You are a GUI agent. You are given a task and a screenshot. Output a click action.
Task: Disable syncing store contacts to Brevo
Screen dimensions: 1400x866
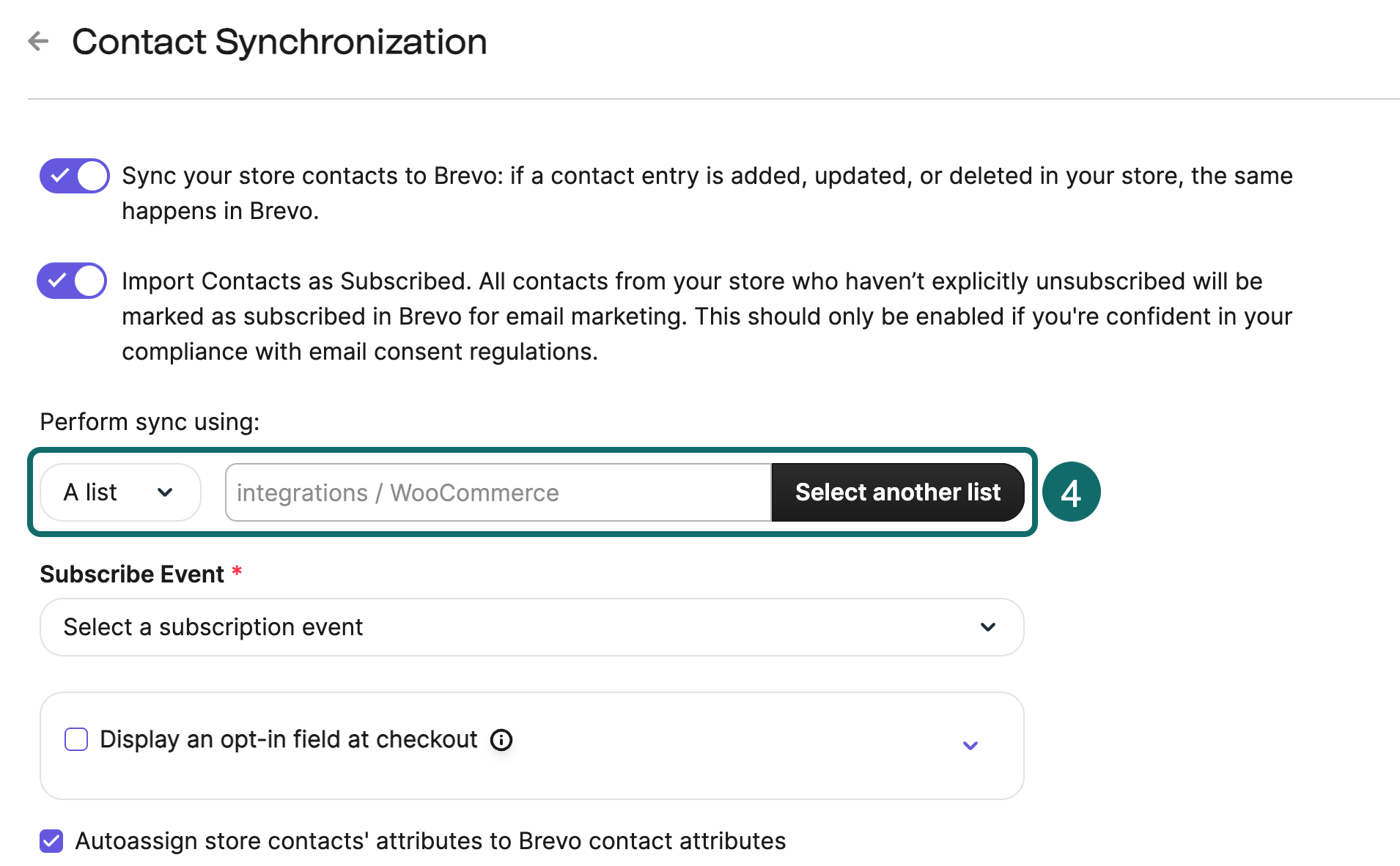pyautogui.click(x=73, y=176)
